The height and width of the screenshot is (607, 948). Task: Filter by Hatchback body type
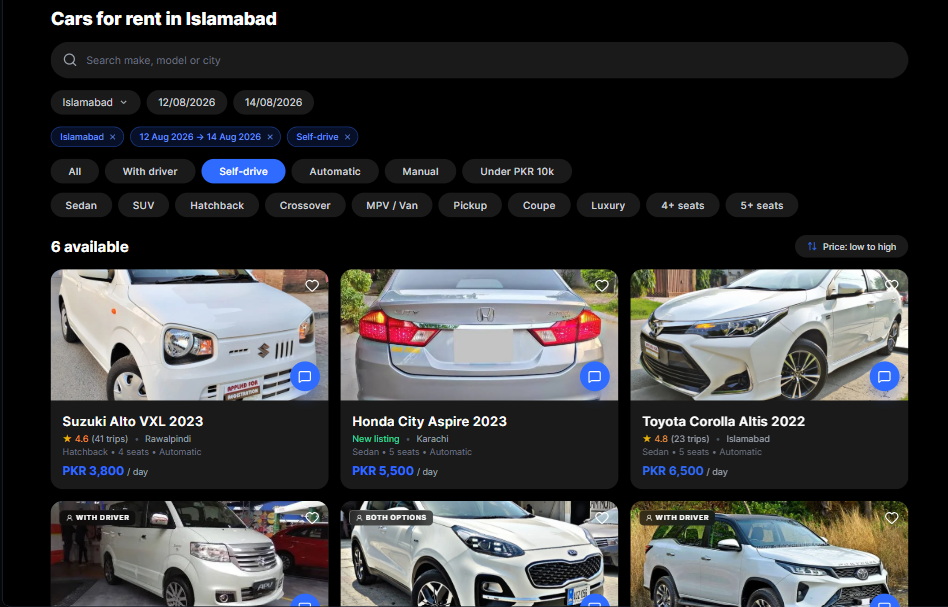[217, 206]
